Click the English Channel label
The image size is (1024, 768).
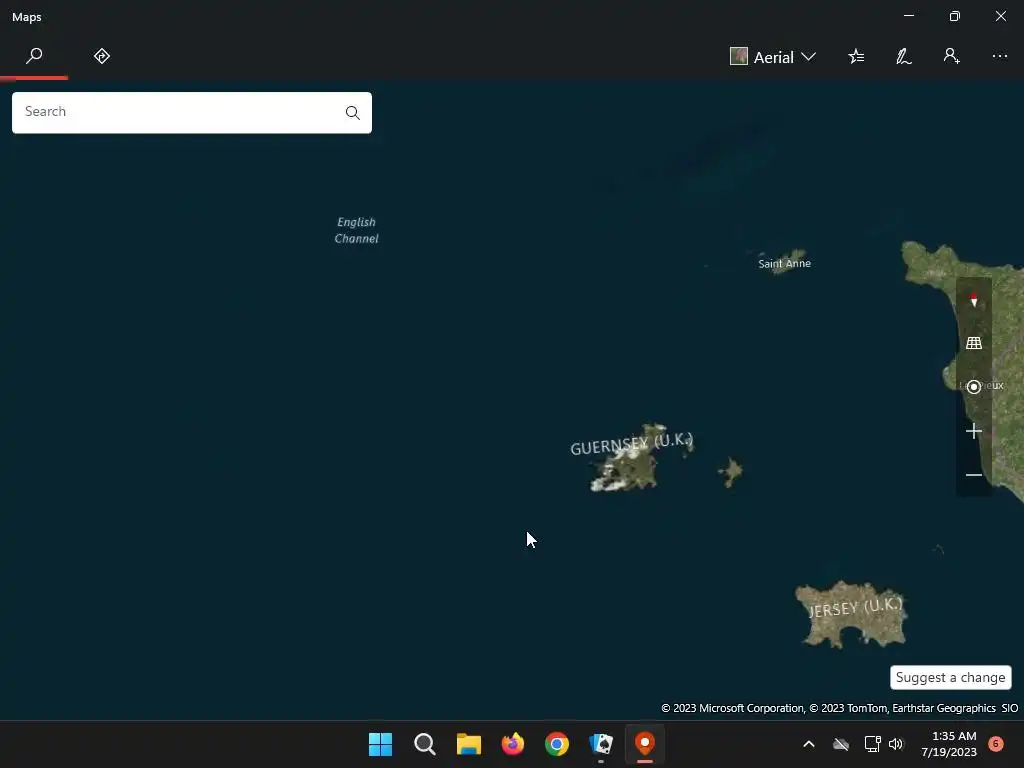point(357,231)
